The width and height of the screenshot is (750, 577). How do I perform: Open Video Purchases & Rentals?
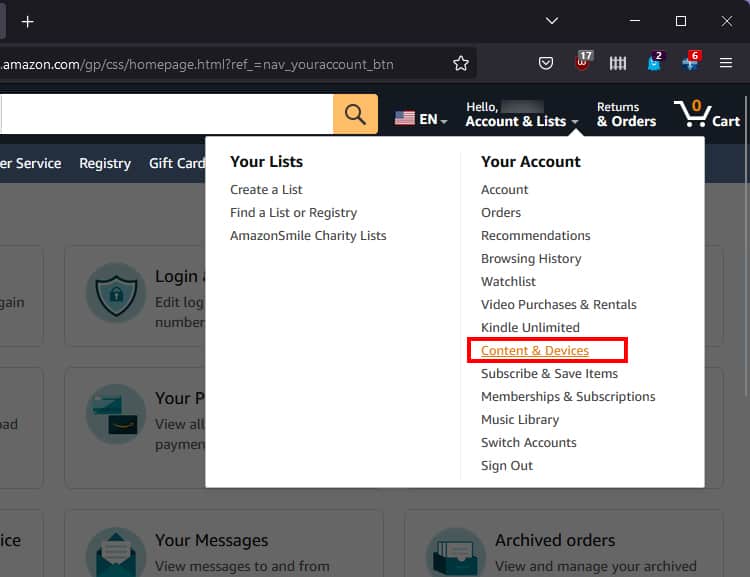pos(559,304)
